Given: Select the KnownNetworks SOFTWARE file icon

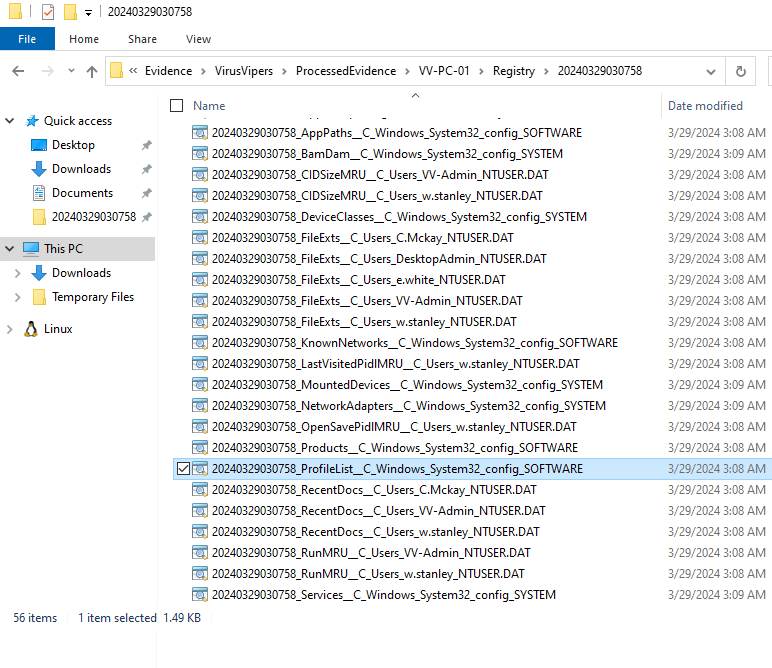Looking at the screenshot, I should pos(199,343).
